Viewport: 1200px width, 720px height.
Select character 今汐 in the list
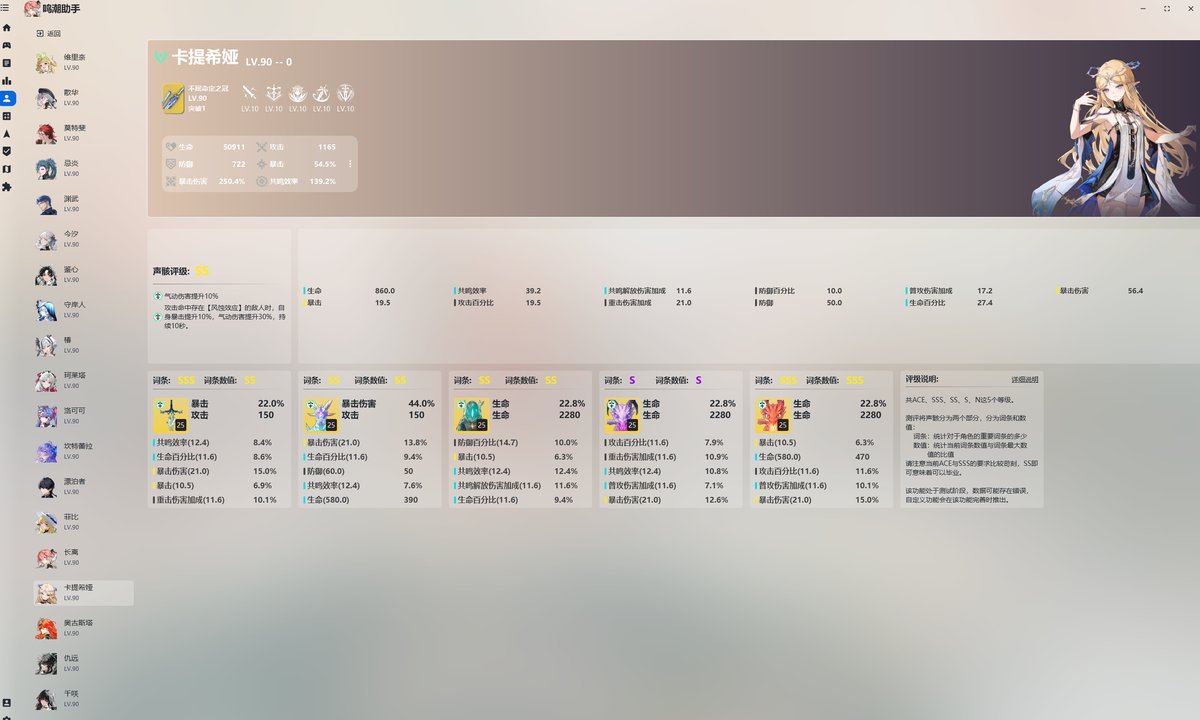pos(83,240)
